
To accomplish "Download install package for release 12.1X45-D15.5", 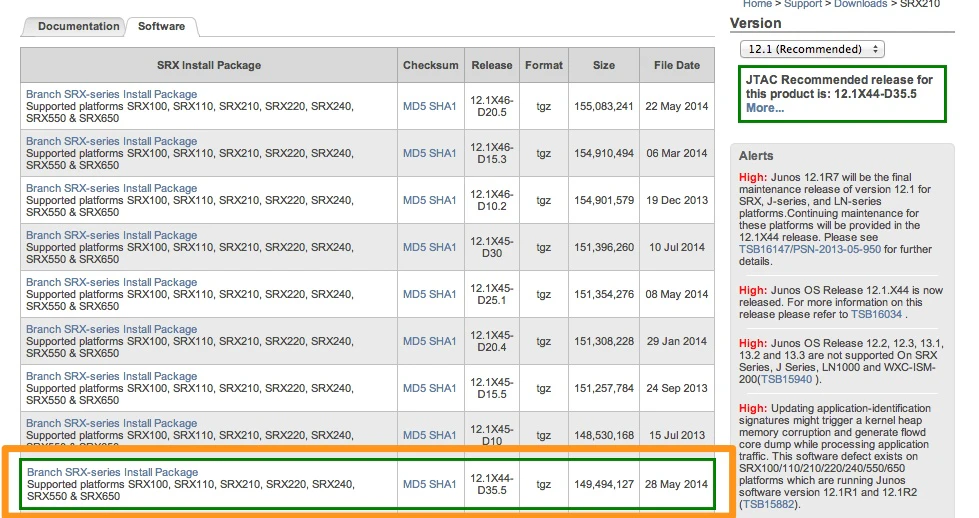I will pos(111,376).
